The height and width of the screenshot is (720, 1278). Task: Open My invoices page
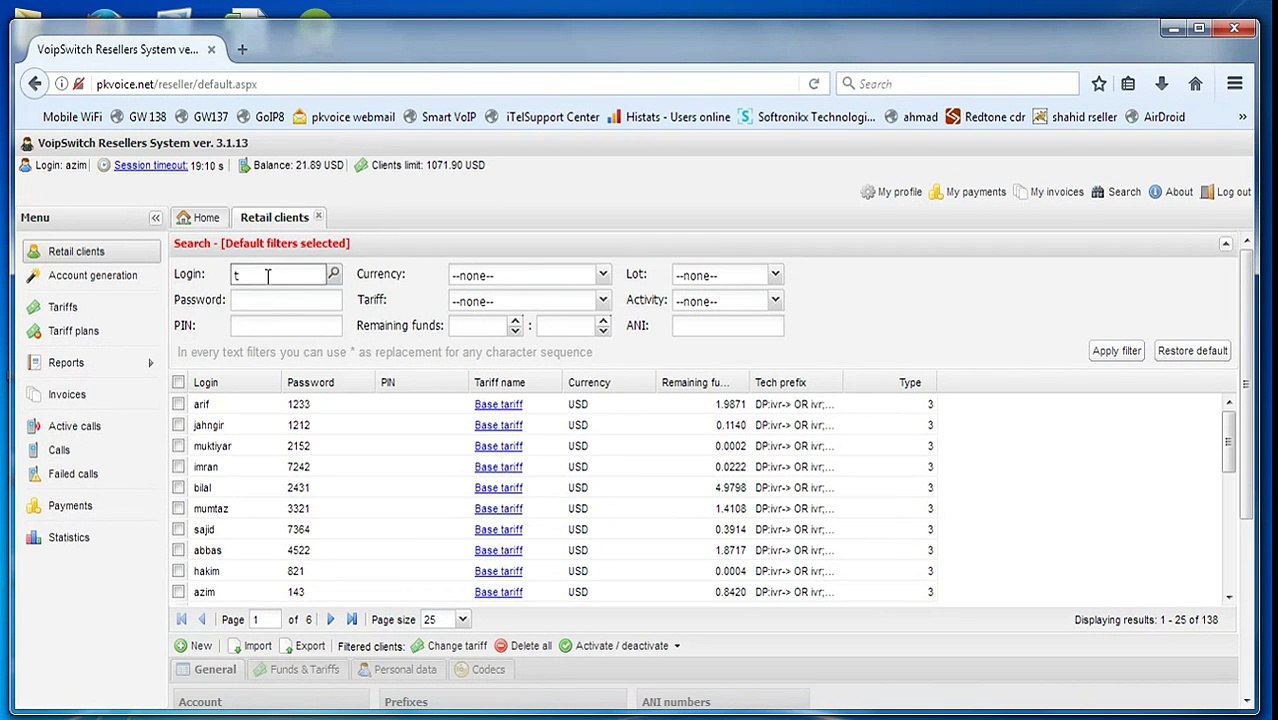click(1048, 192)
